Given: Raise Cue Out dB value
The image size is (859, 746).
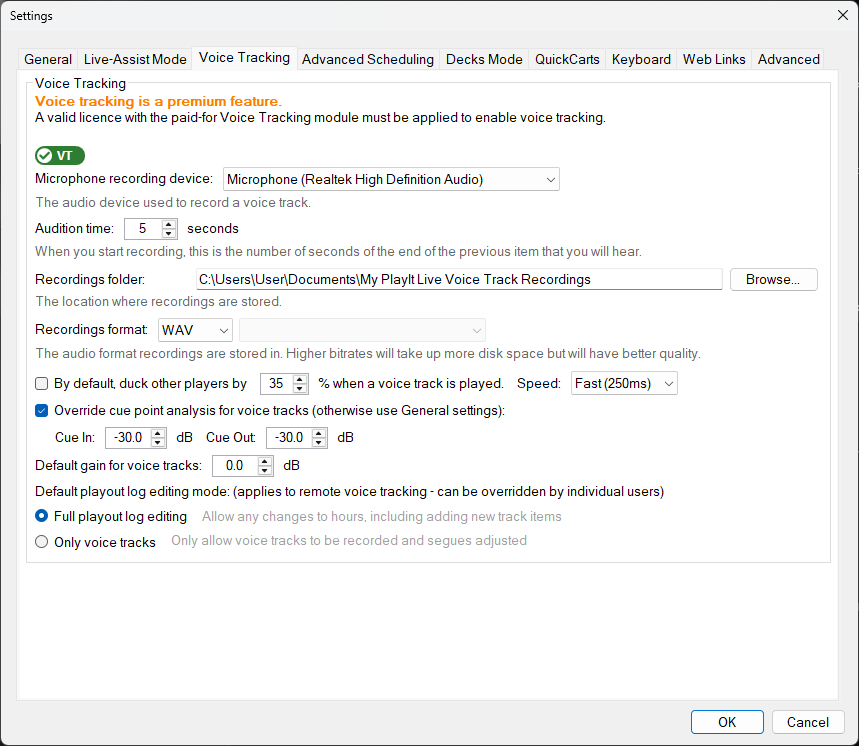Looking at the screenshot, I should pyautogui.click(x=319, y=433).
